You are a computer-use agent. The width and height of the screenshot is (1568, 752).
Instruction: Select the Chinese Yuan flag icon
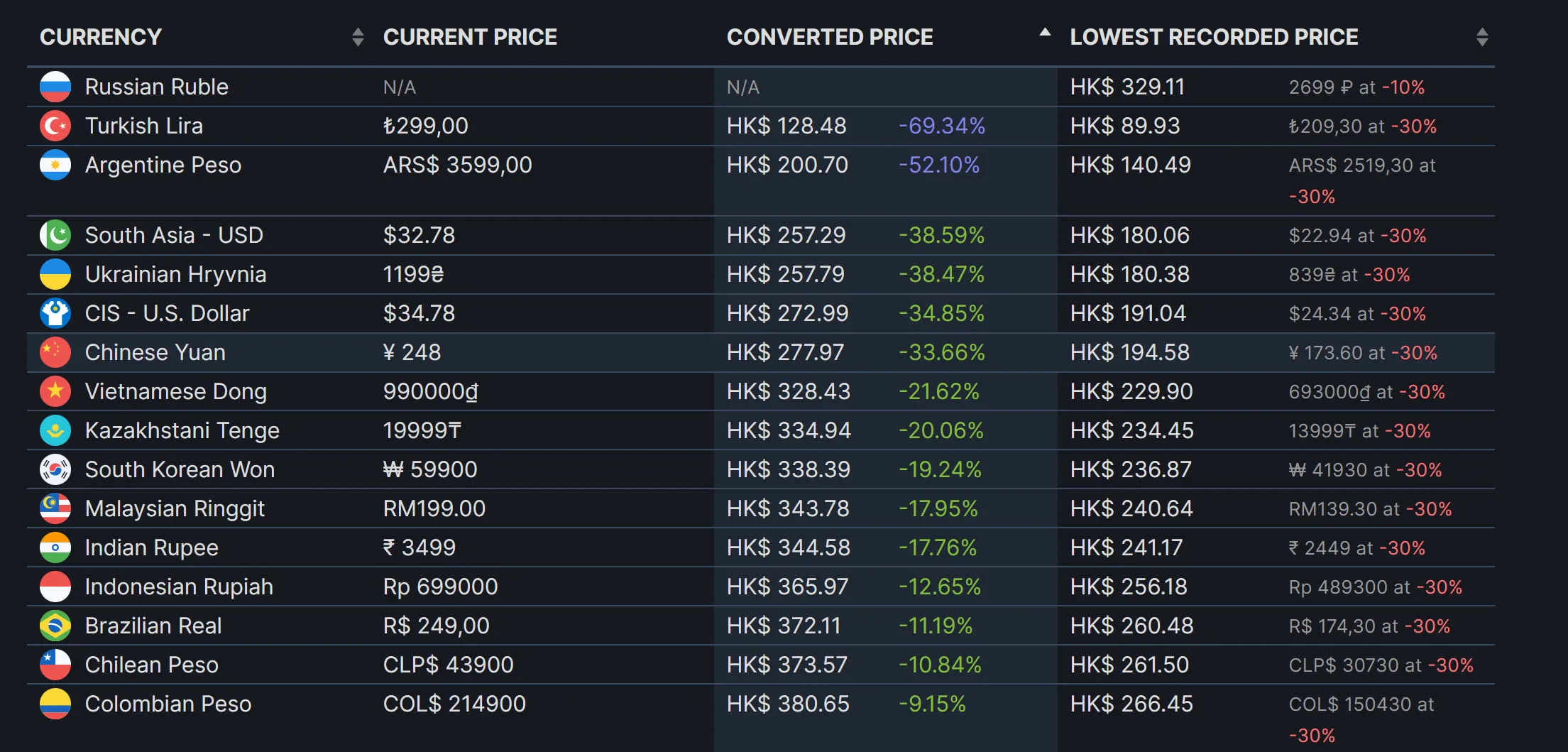[x=55, y=352]
